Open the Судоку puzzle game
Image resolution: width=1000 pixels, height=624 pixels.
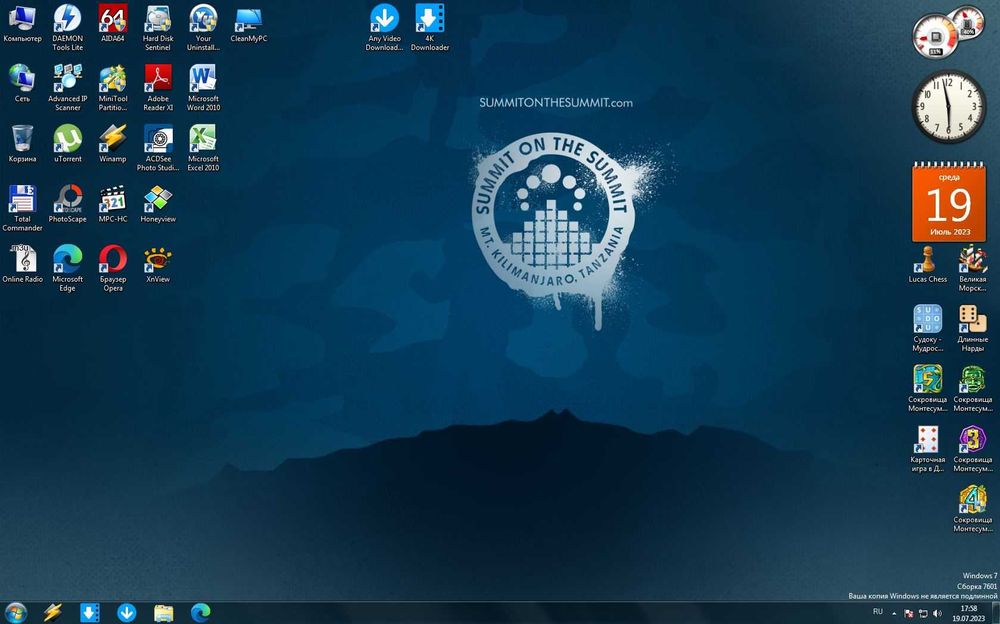pos(928,328)
